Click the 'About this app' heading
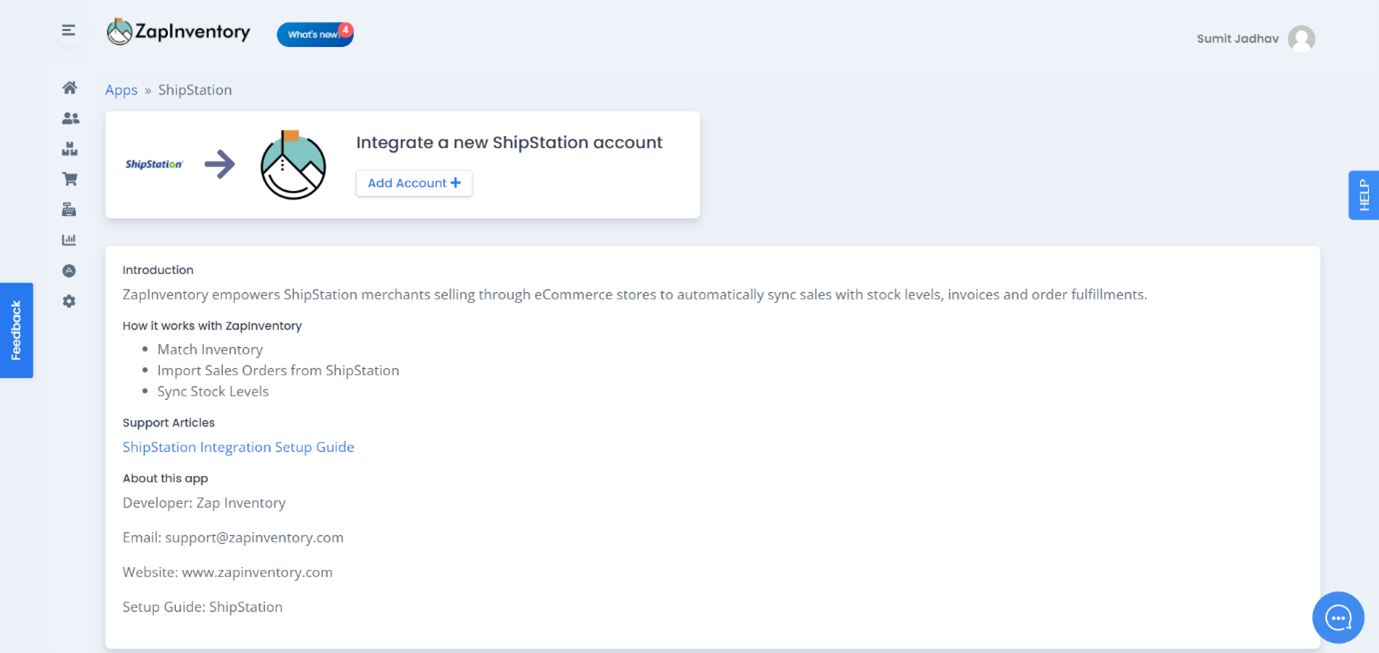Viewport: 1379px width, 653px height. pos(165,479)
